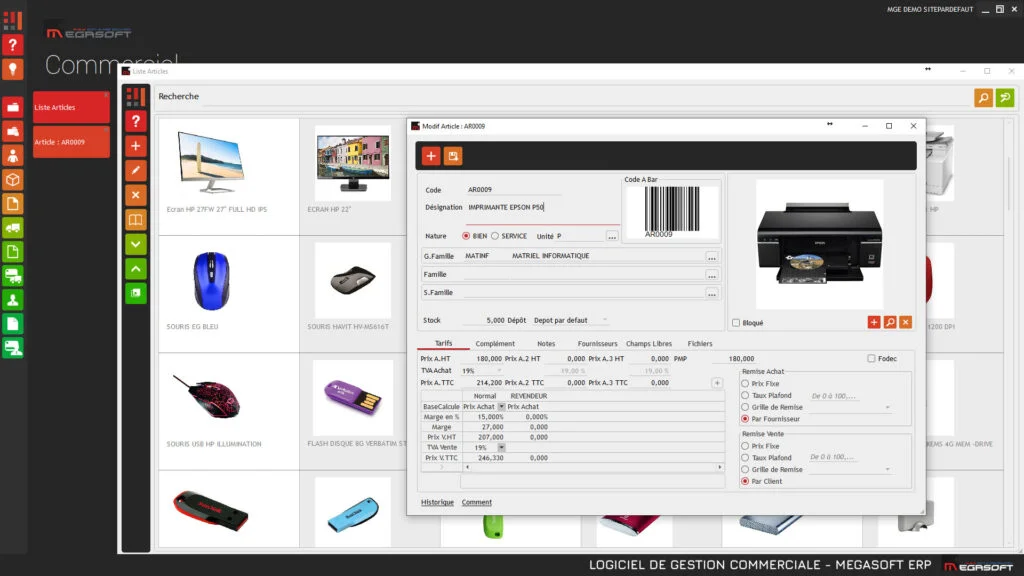The image size is (1024, 576).
Task: Switch to the Tarifs tab
Action: [443, 344]
